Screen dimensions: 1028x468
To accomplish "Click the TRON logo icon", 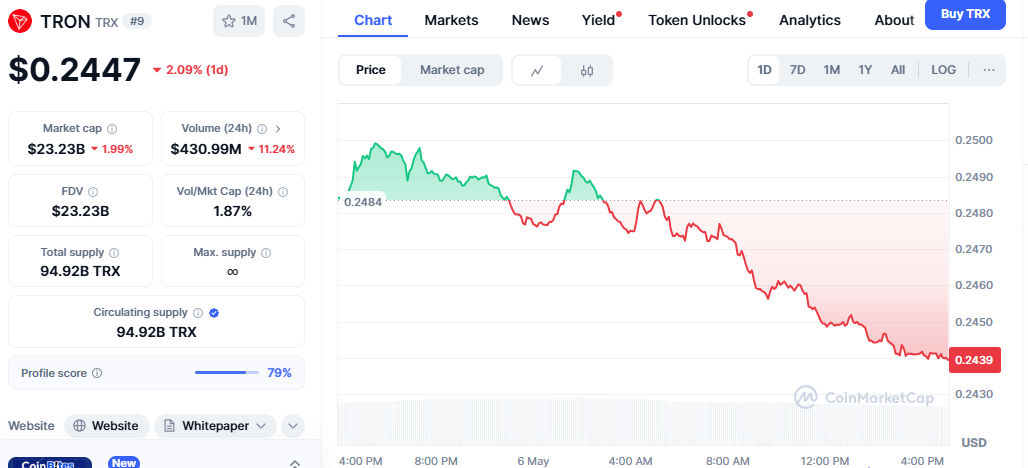I will pos(20,21).
